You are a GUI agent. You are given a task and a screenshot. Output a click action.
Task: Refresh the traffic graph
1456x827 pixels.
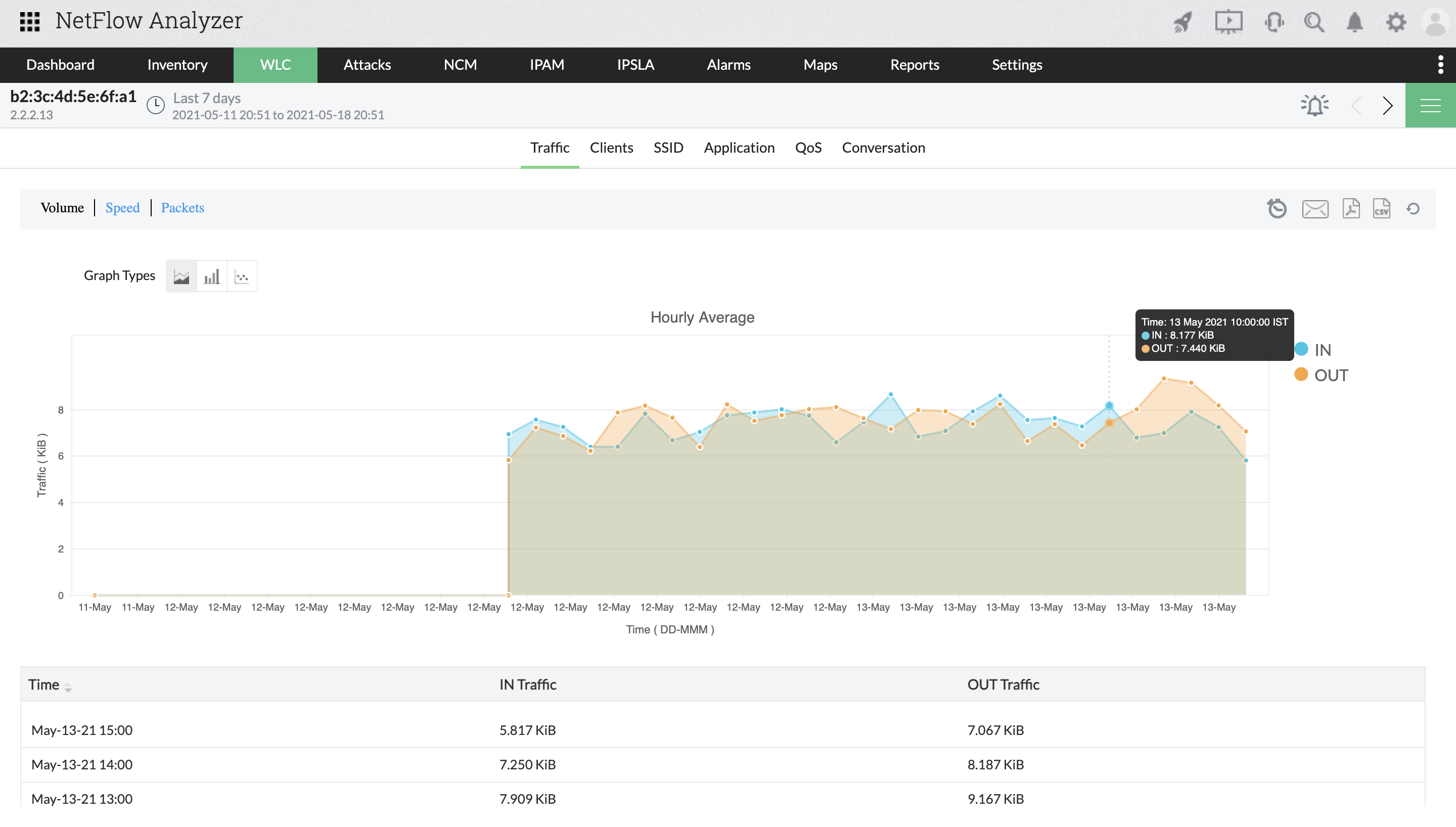point(1414,208)
